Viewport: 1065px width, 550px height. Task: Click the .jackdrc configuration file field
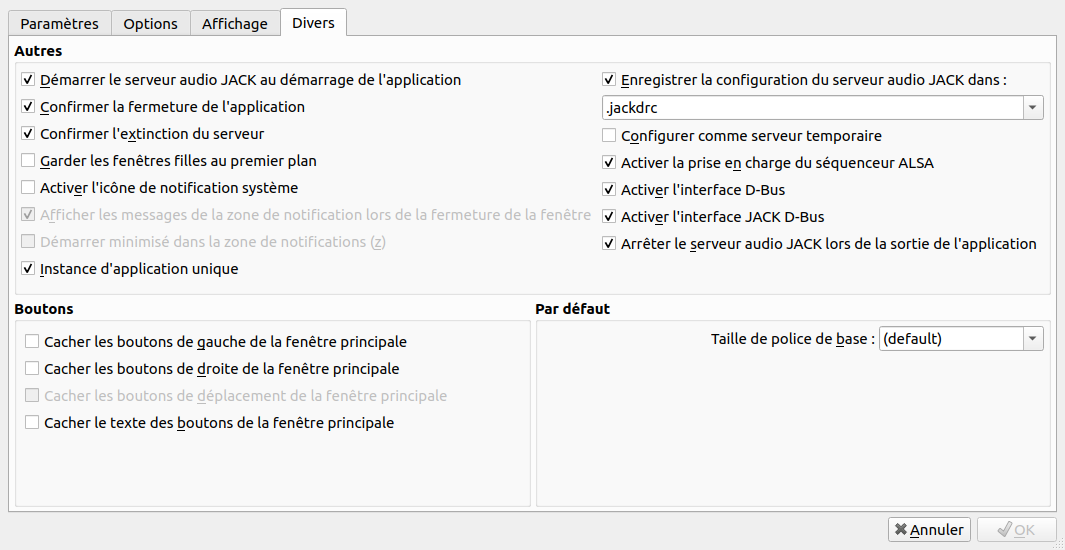(810, 108)
